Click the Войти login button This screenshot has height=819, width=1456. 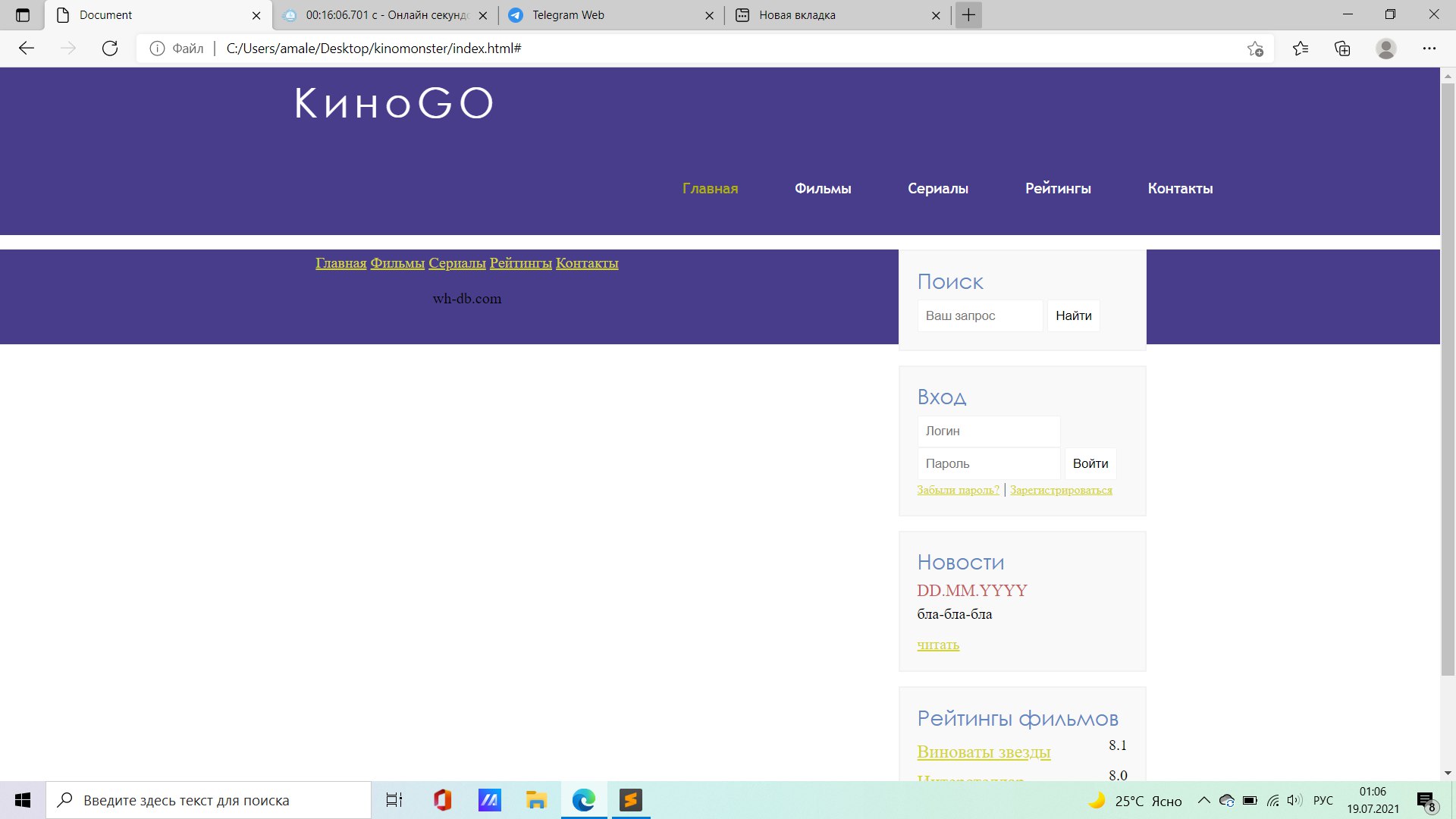click(x=1090, y=464)
